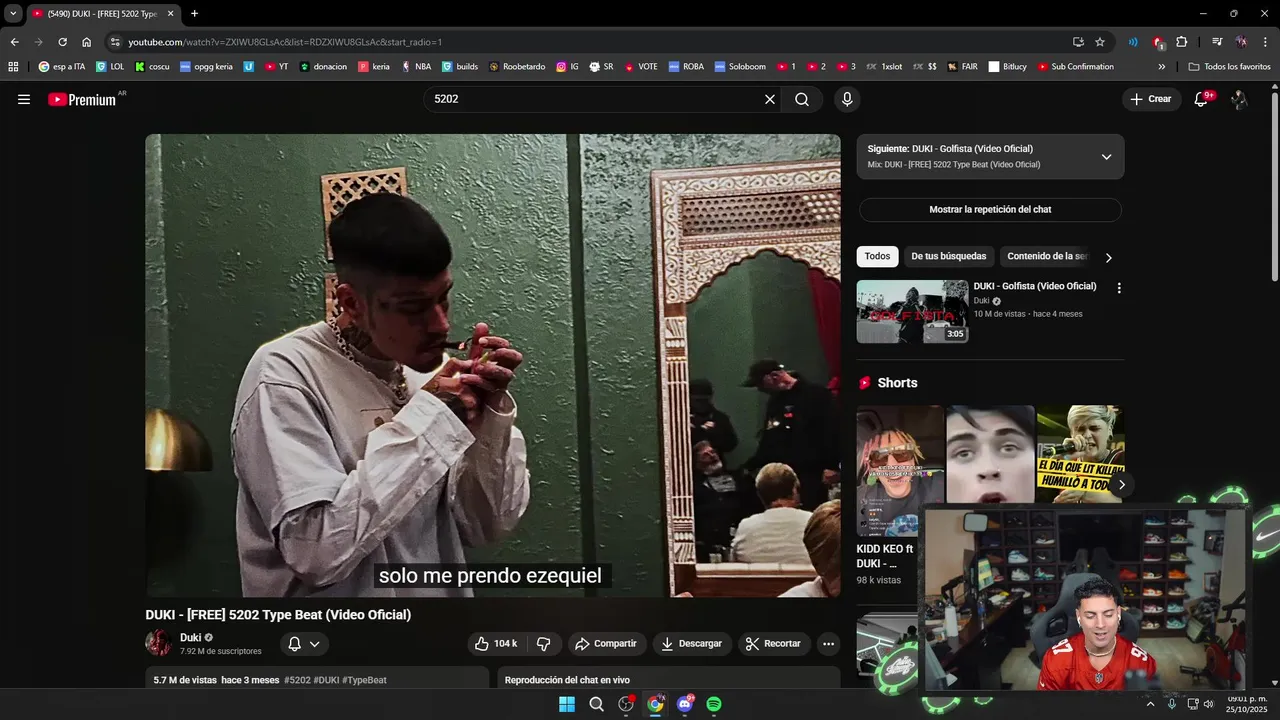
Task: Open the Crear upload menu
Action: [x=1151, y=99]
